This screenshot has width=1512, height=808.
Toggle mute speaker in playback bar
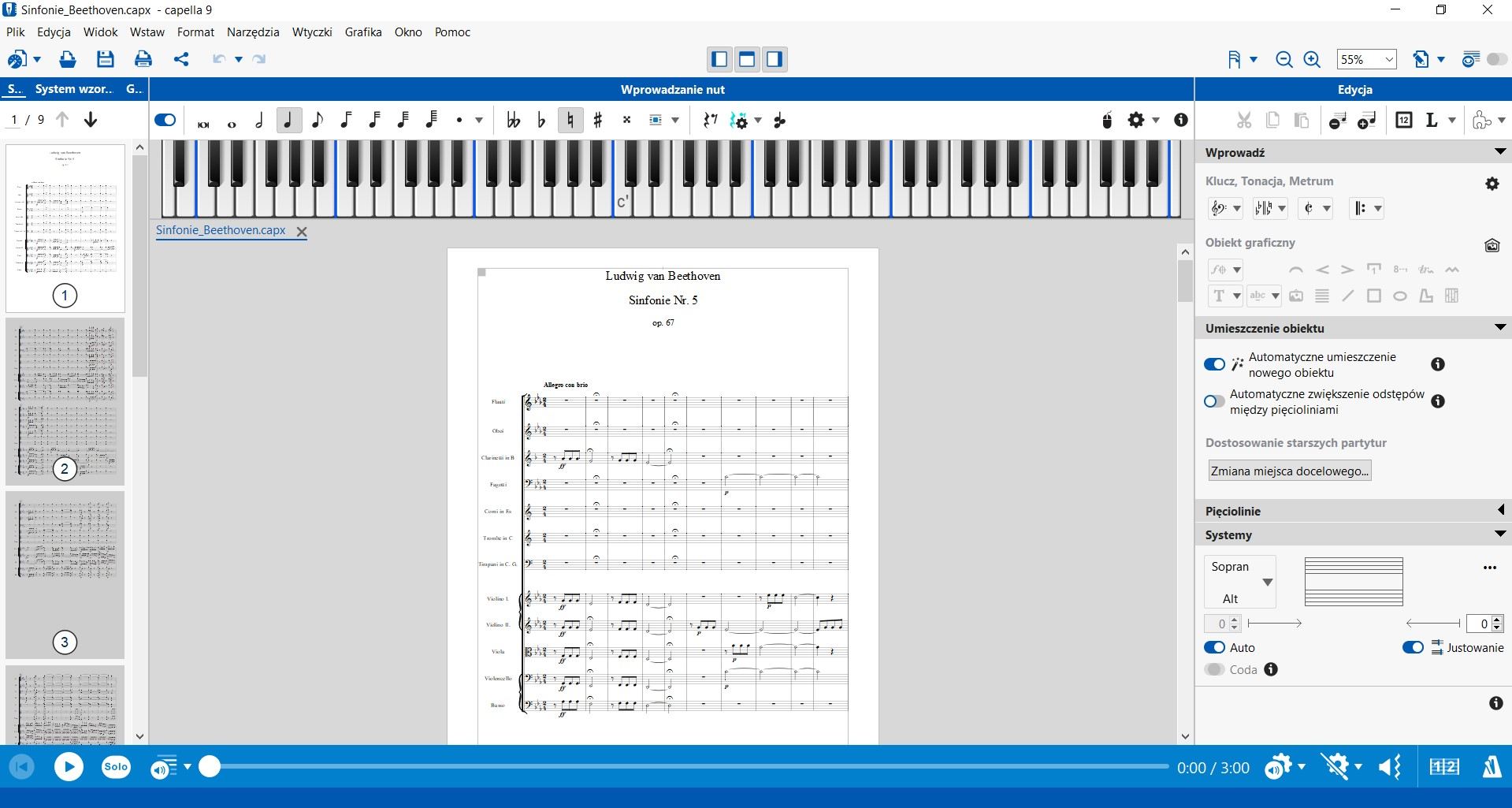(x=1390, y=767)
